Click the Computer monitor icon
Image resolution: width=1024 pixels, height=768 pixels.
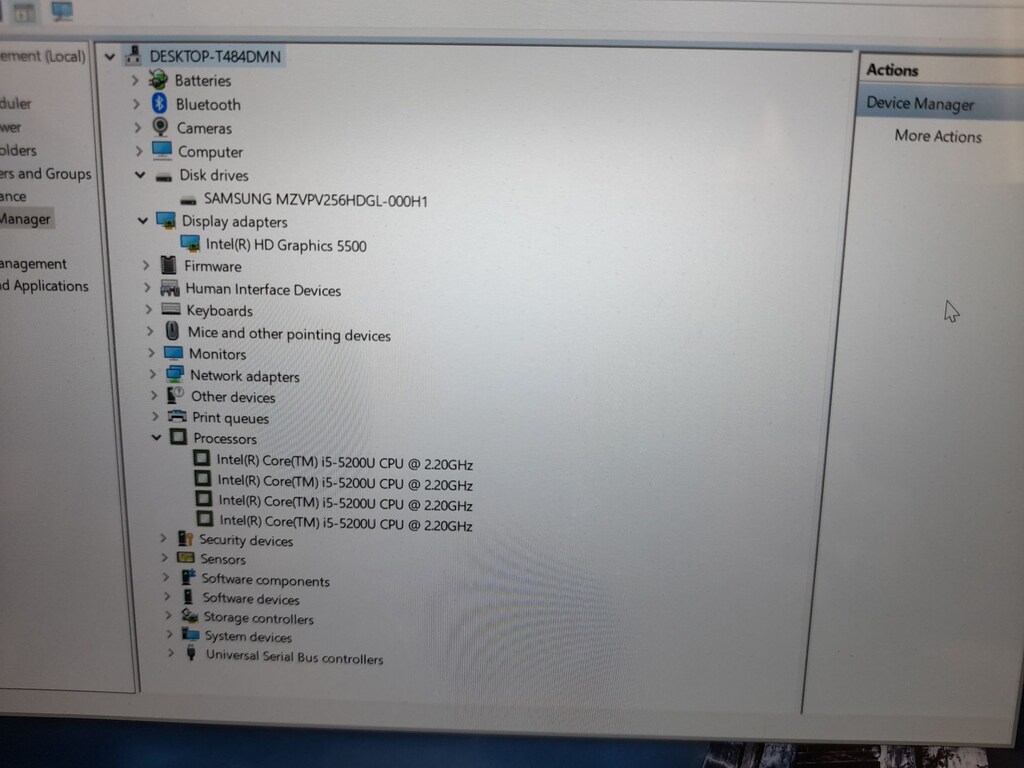tap(162, 150)
